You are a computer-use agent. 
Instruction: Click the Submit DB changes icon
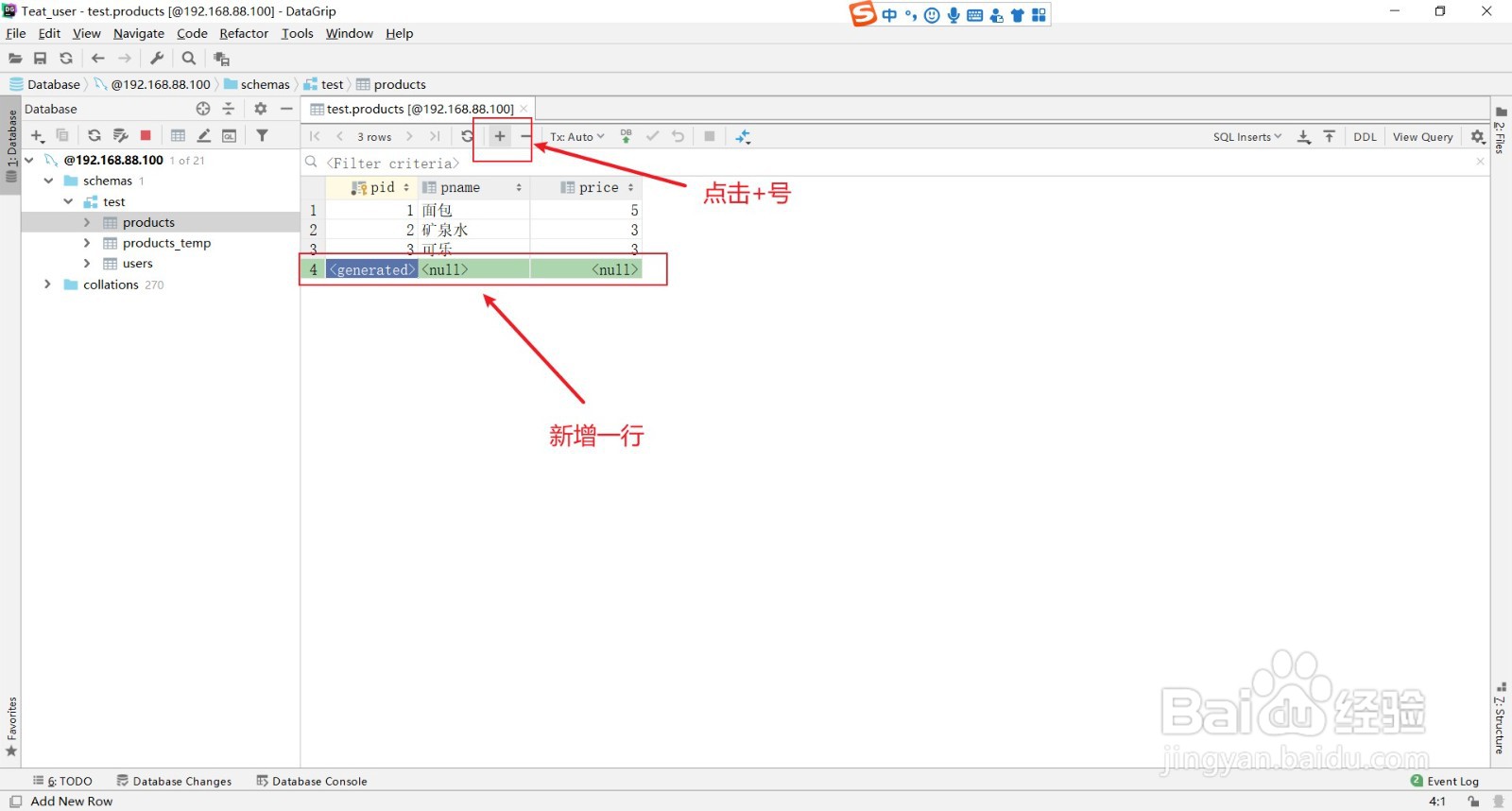point(626,136)
